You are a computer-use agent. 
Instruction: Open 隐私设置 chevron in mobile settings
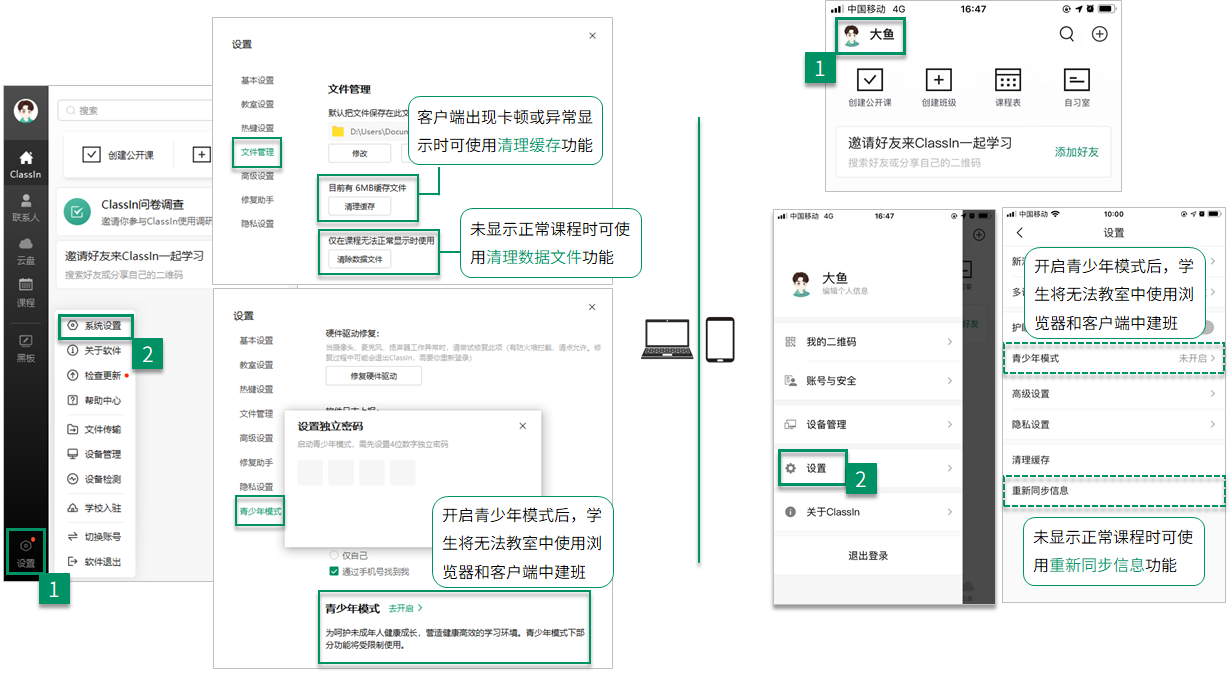(1214, 425)
